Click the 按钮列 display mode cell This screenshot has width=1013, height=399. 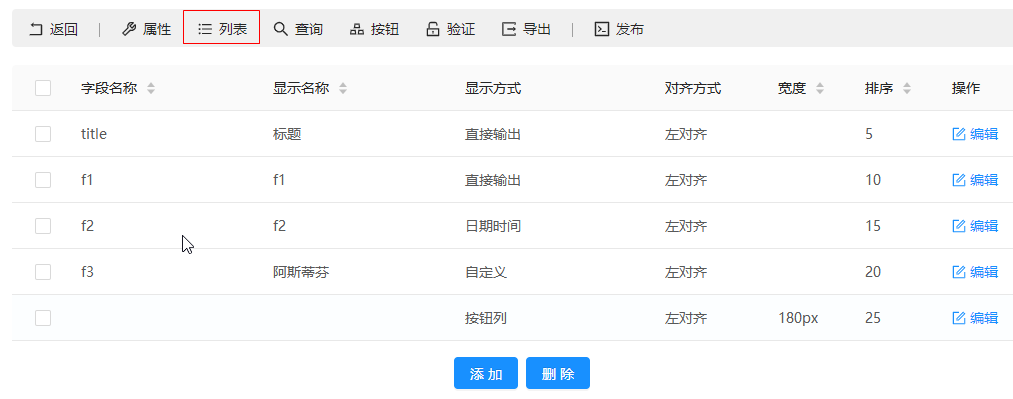pos(486,318)
